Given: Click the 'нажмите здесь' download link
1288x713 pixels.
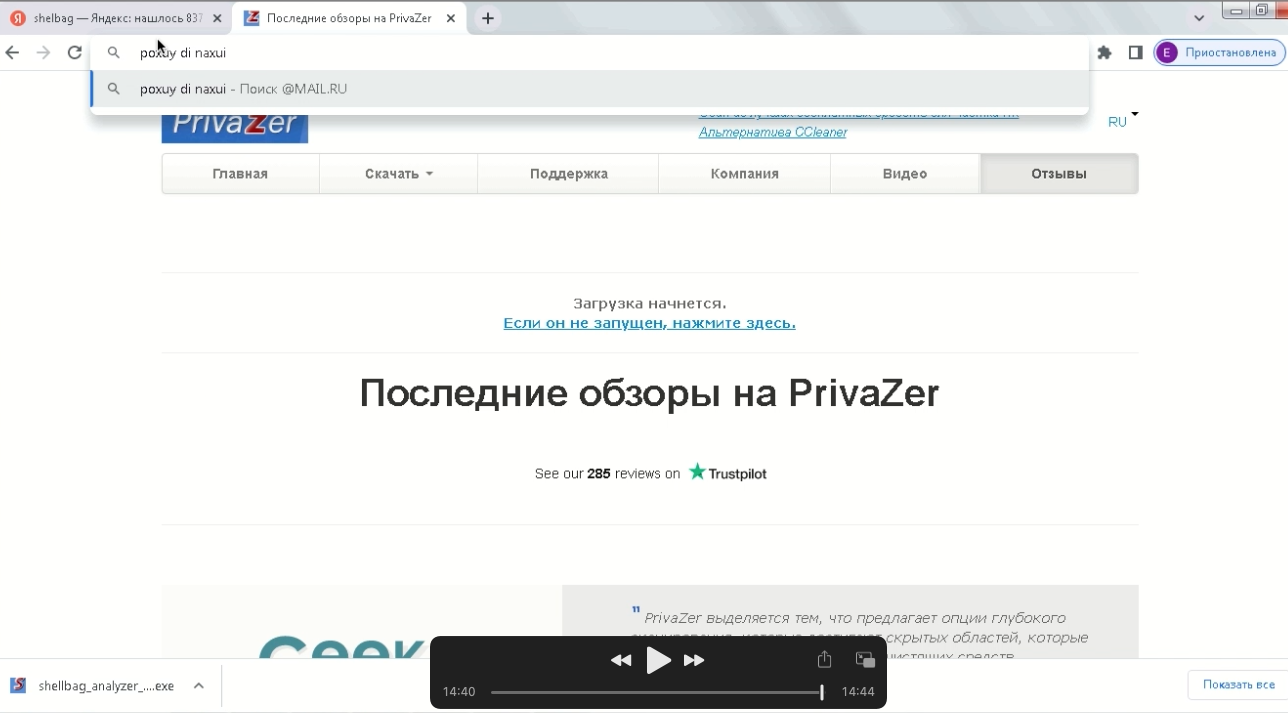Looking at the screenshot, I should click(649, 323).
